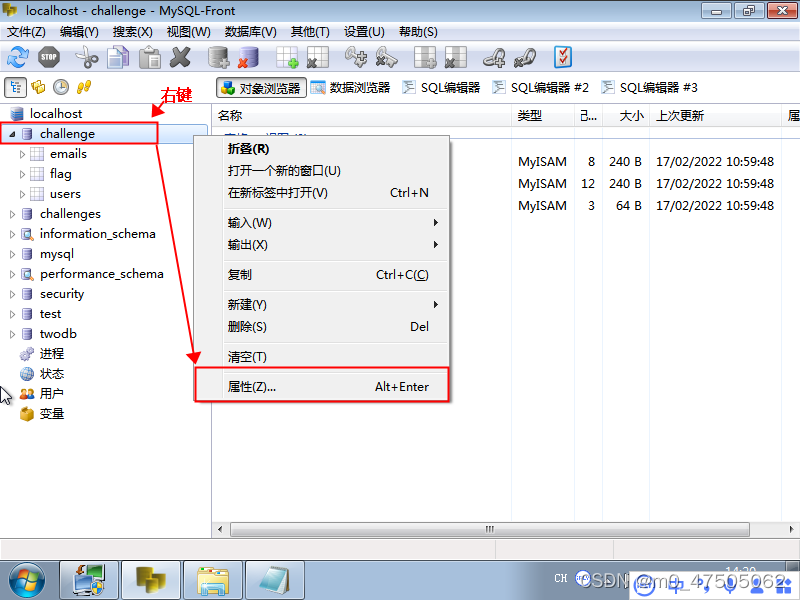The image size is (800, 600).
Task: Expand the challenges database node
Action: point(12,214)
